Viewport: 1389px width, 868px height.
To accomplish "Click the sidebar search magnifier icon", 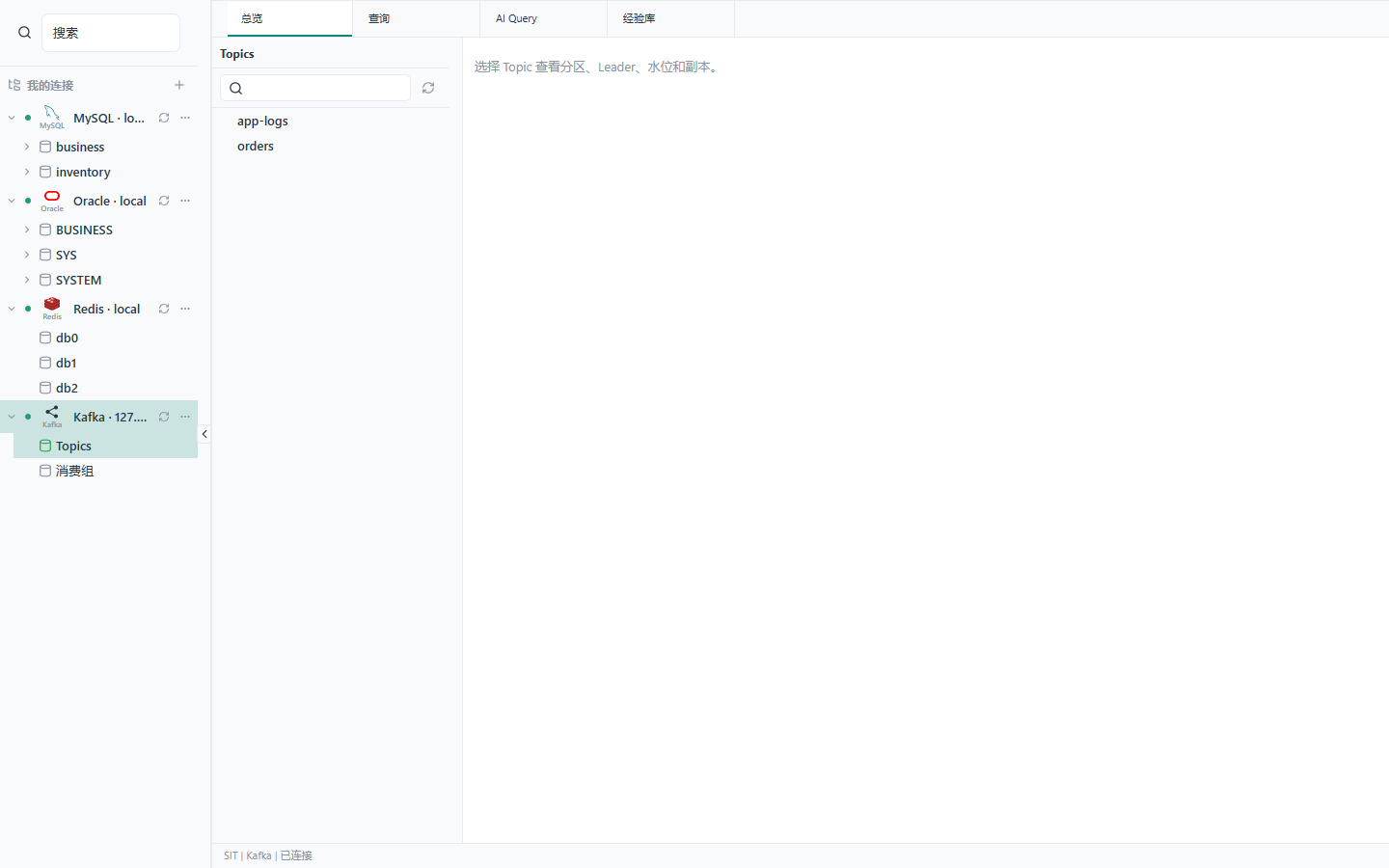I will tap(25, 33).
